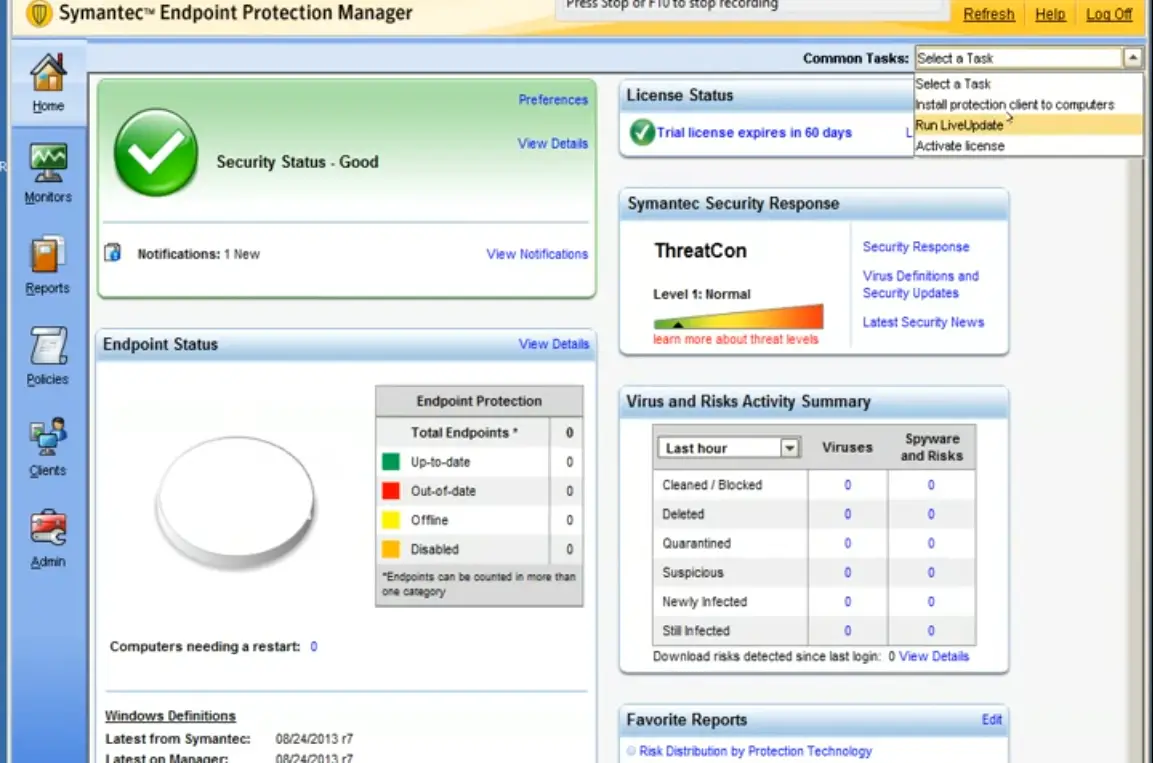
Task: Click the Symantec shield logo
Action: [x=38, y=13]
